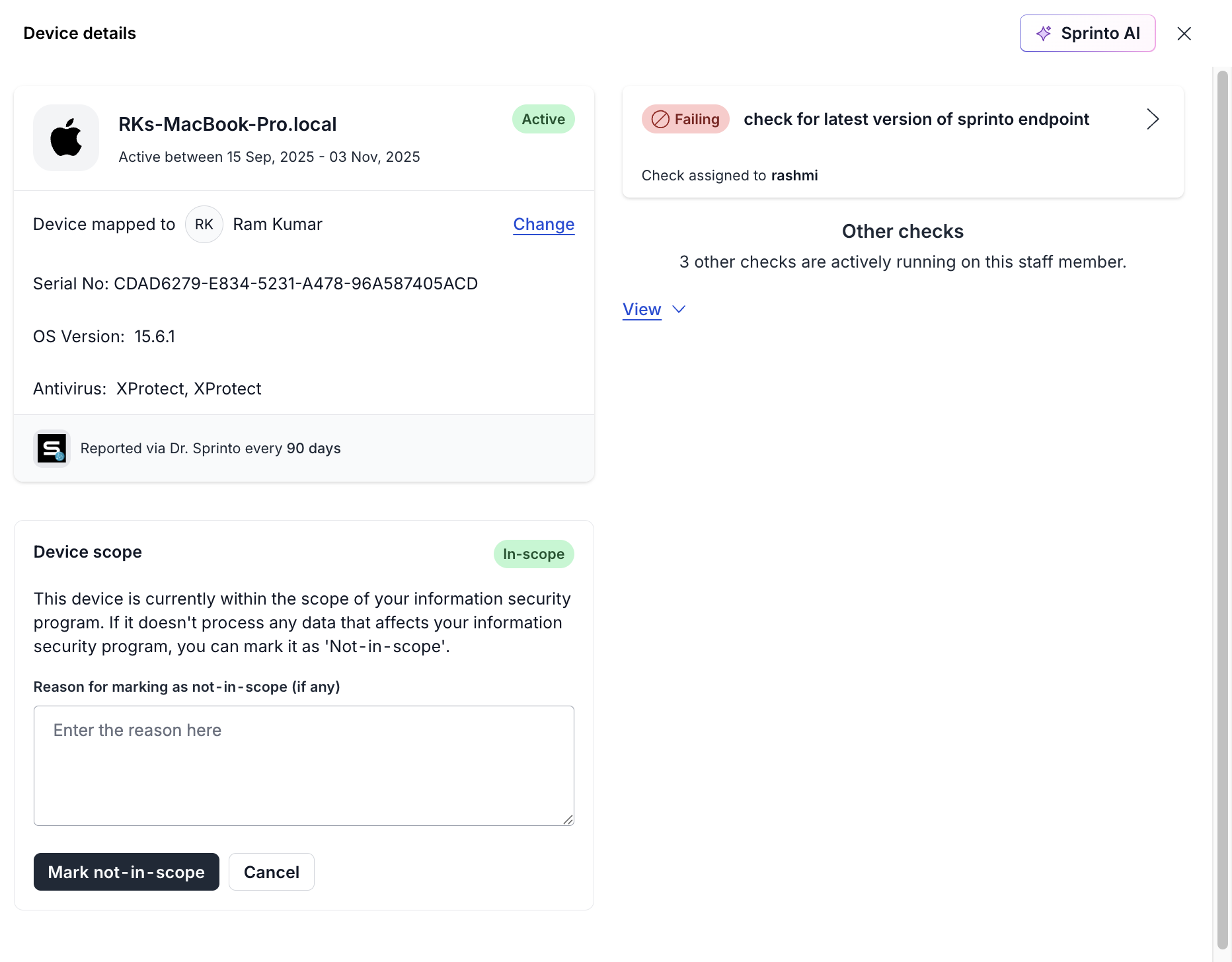This screenshot has height=962, width=1232.
Task: Click the sparkle icon in Sprinto AI
Action: click(1044, 33)
